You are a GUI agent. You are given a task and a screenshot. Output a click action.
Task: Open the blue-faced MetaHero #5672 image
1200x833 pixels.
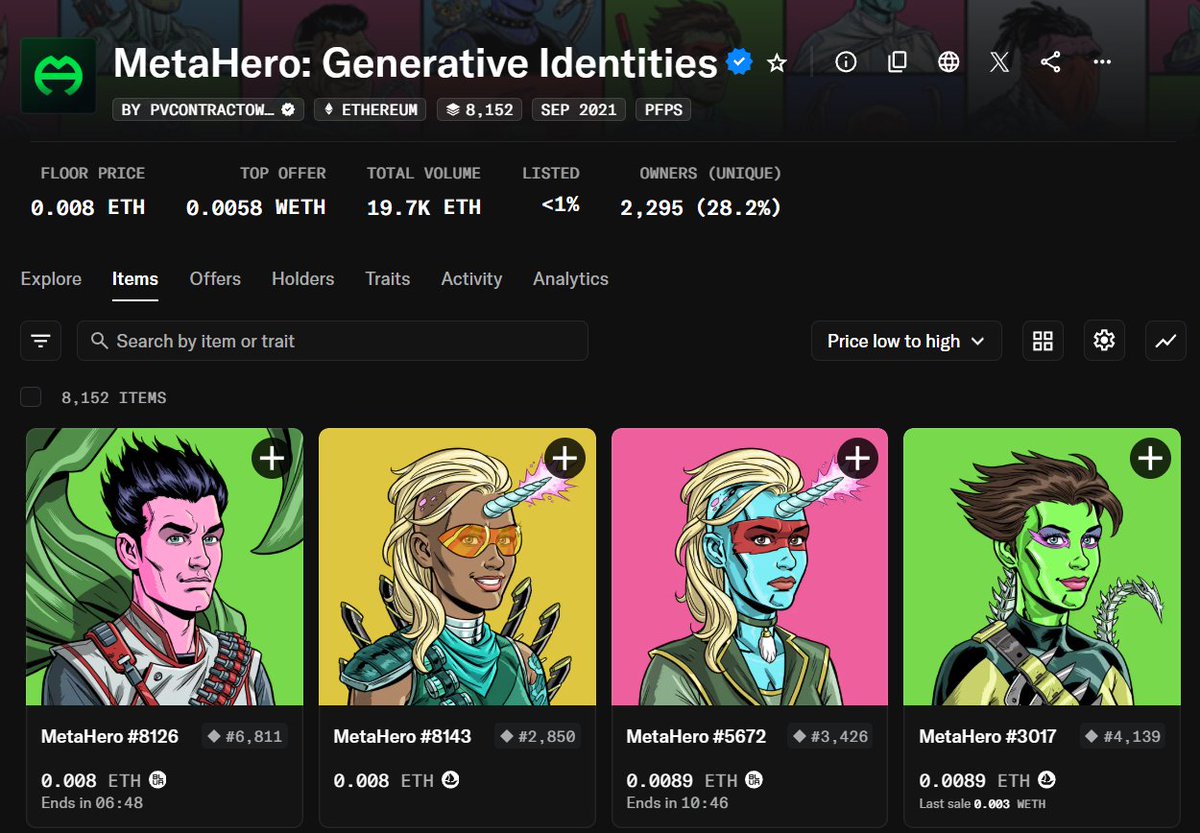749,567
